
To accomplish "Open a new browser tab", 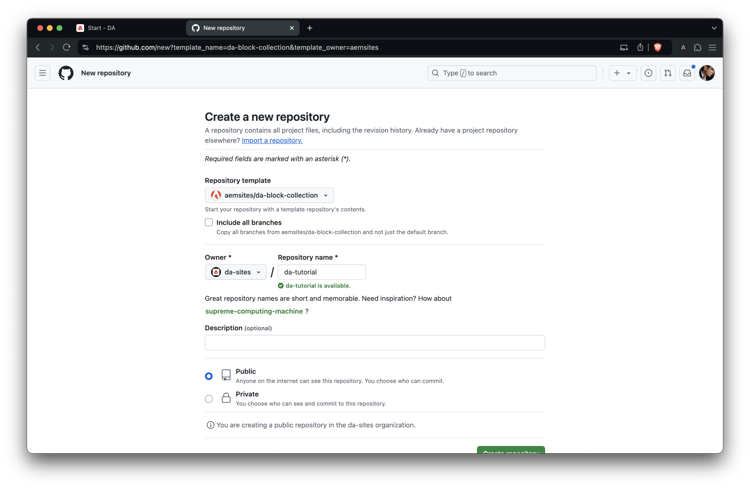I will [x=309, y=28].
